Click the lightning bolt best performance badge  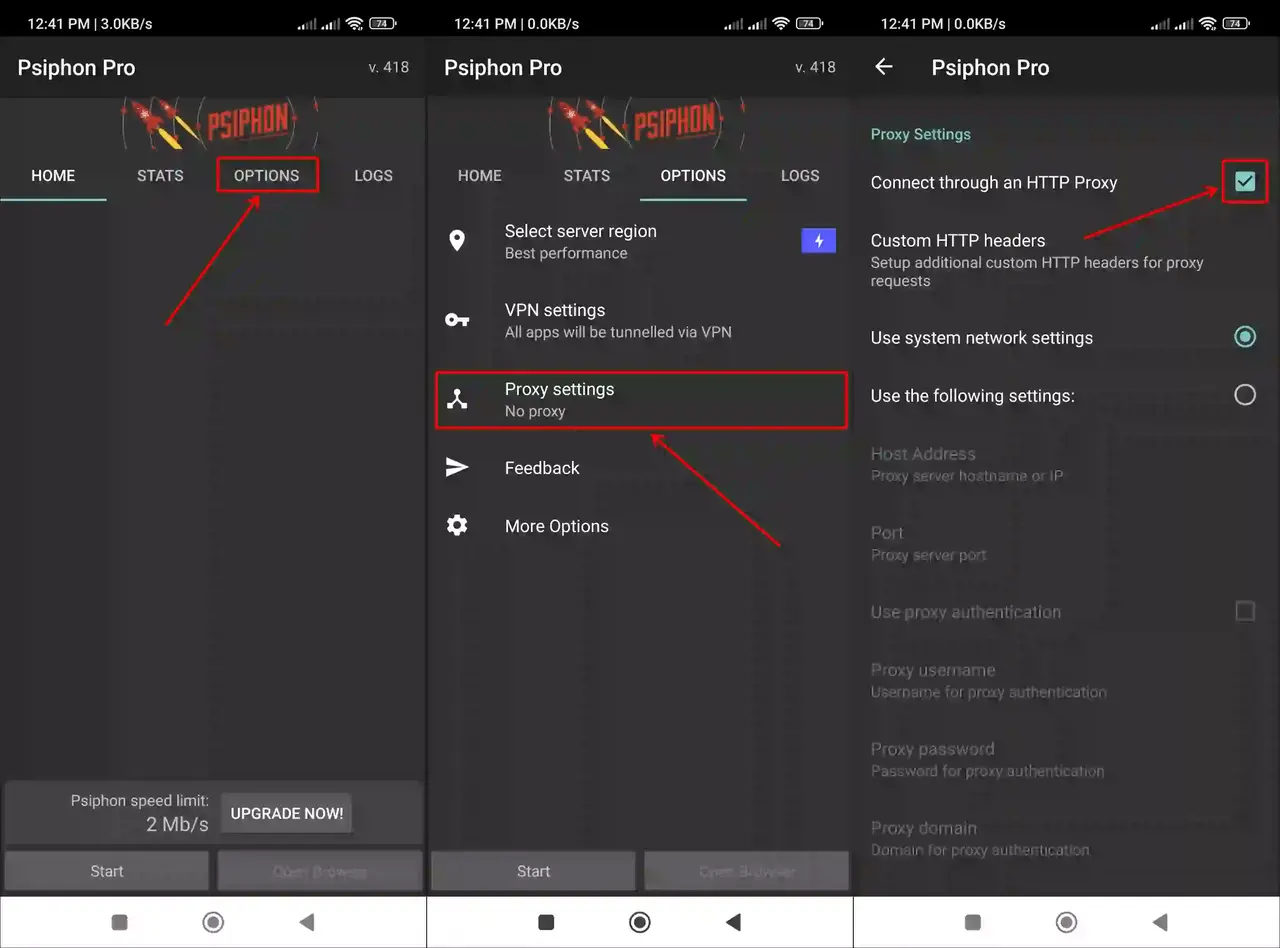click(819, 241)
